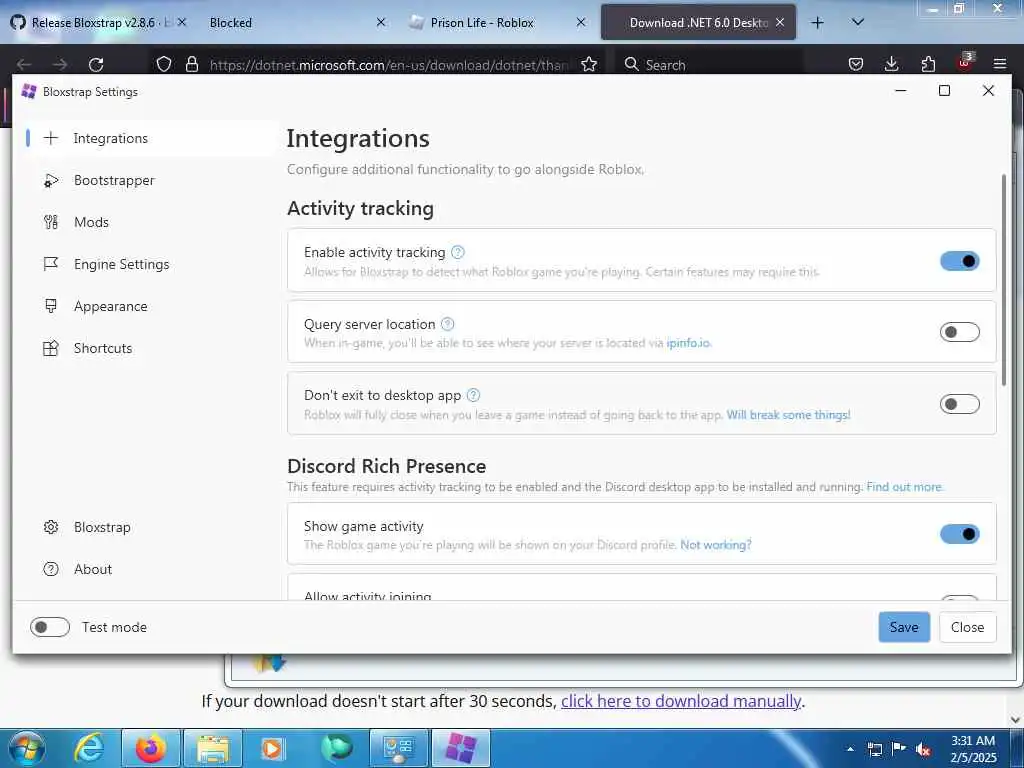Open the Firefox extensions menu
Viewport: 1024px width, 768px height.
[928, 64]
